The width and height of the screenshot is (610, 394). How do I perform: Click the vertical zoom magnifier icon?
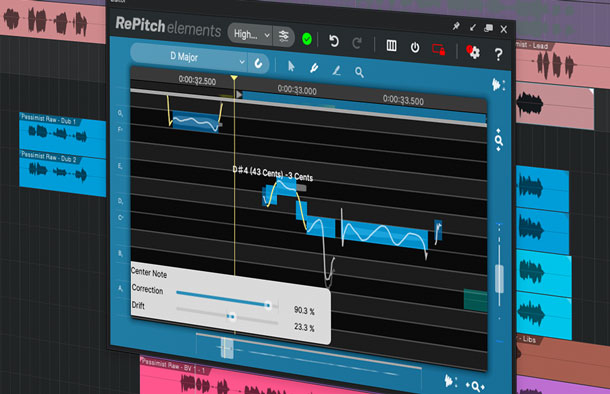click(498, 140)
